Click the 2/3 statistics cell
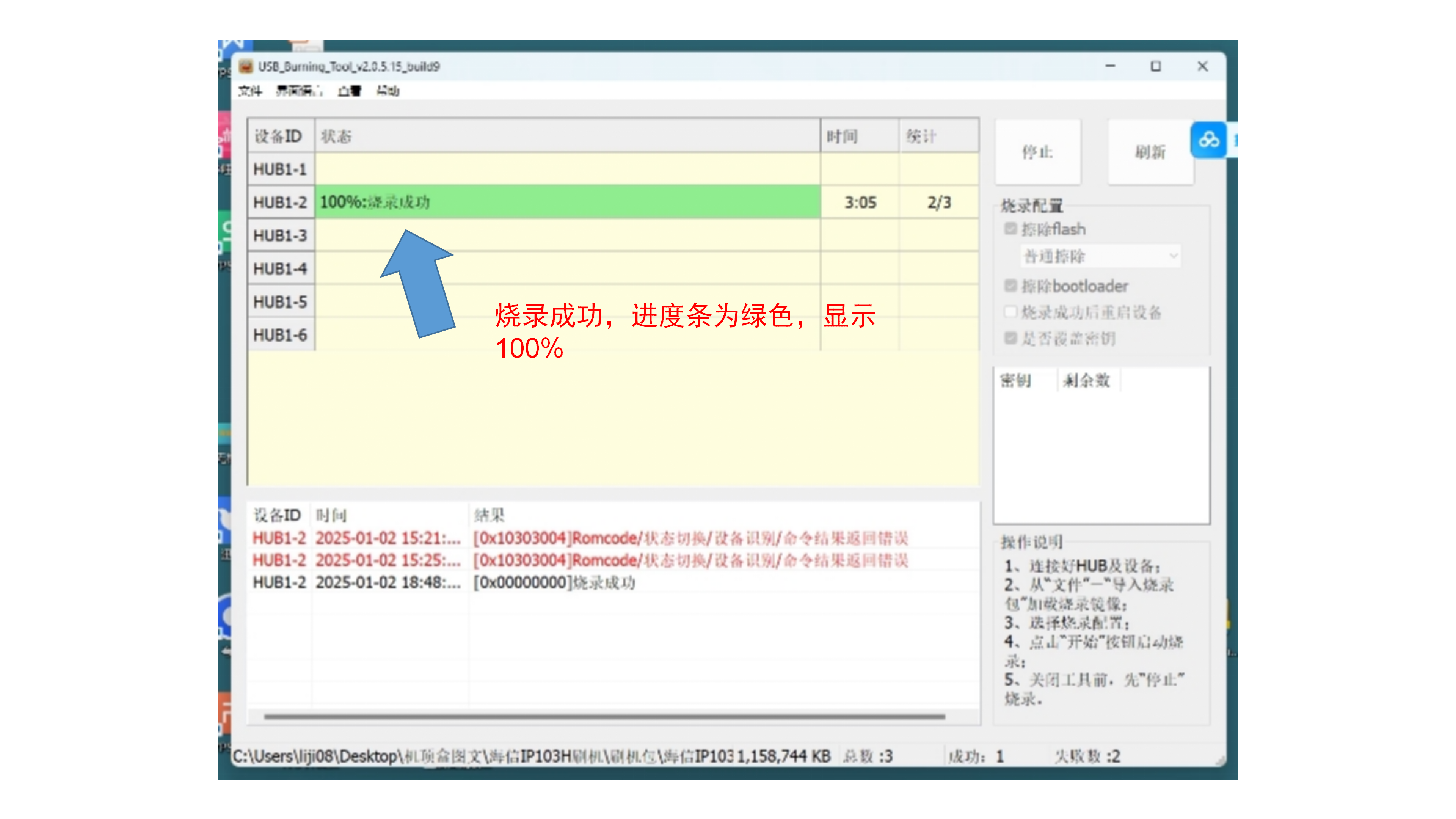 click(939, 202)
